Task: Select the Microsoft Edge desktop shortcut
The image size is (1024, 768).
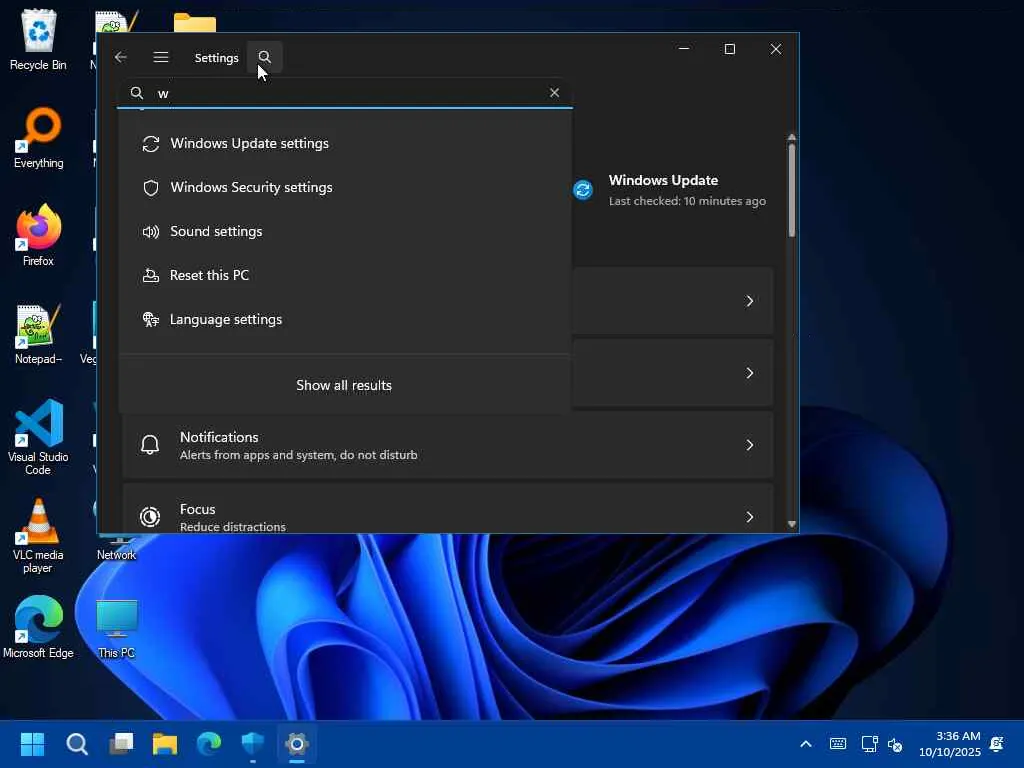Action: click(x=38, y=627)
